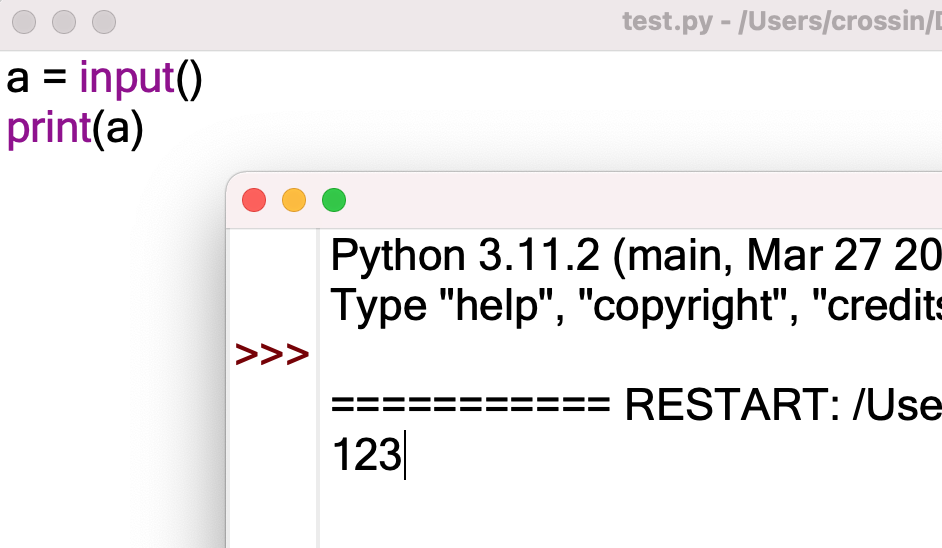
Task: Click the (a) argument after print
Action: pyautogui.click(x=118, y=129)
